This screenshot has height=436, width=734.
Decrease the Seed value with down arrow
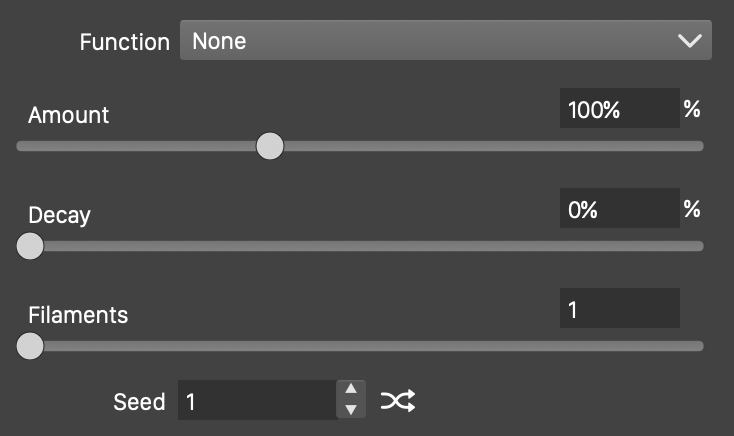[350, 410]
